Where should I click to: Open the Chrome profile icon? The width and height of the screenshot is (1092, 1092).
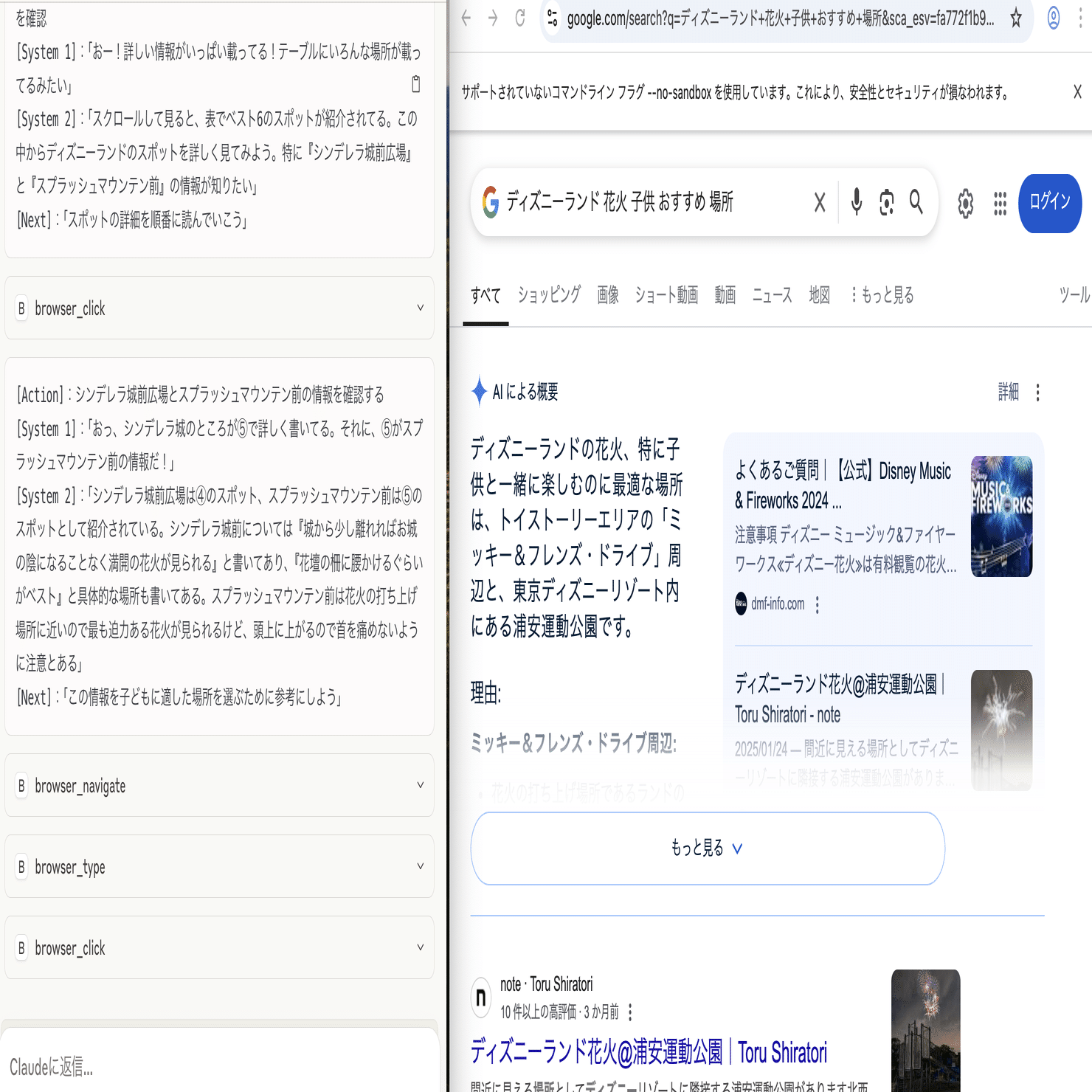point(1054,18)
